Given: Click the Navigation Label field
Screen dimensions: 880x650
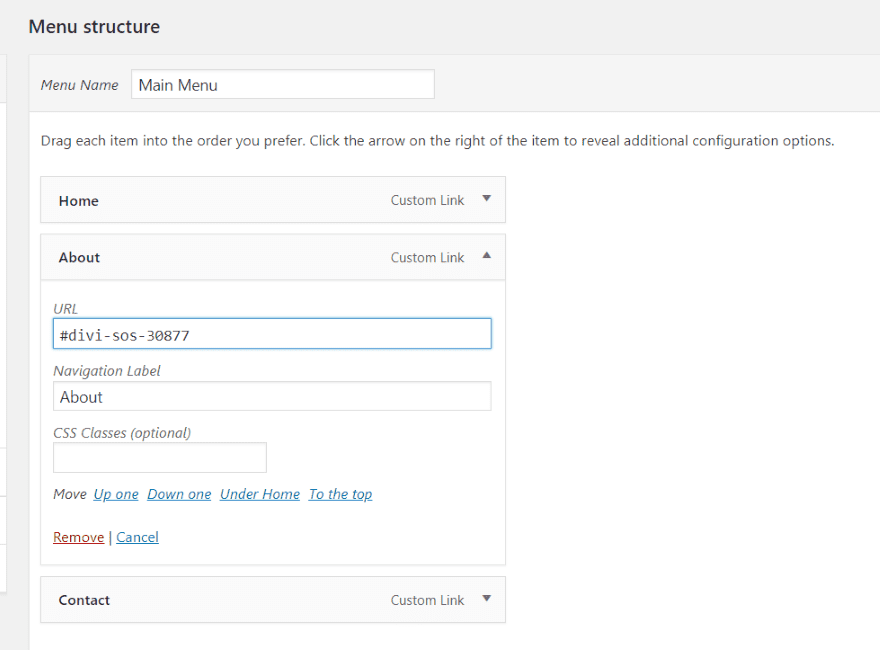Looking at the screenshot, I should 272,396.
